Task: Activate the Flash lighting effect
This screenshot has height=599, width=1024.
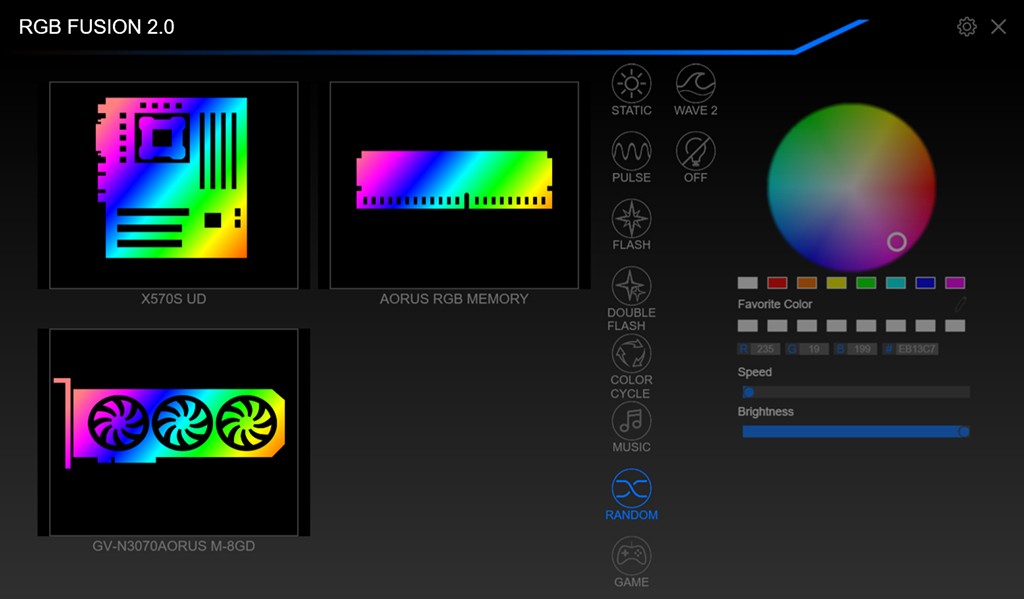Action: pos(631,218)
